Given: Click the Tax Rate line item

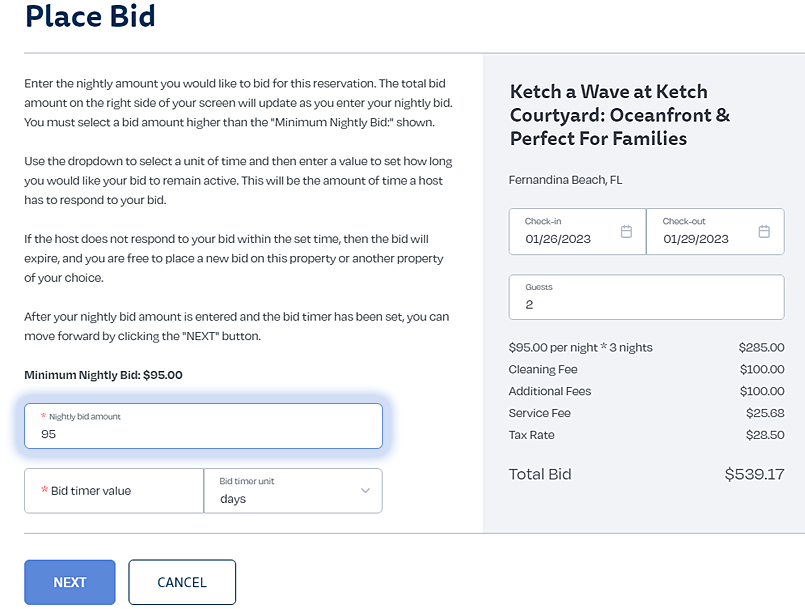Looking at the screenshot, I should (x=531, y=435).
